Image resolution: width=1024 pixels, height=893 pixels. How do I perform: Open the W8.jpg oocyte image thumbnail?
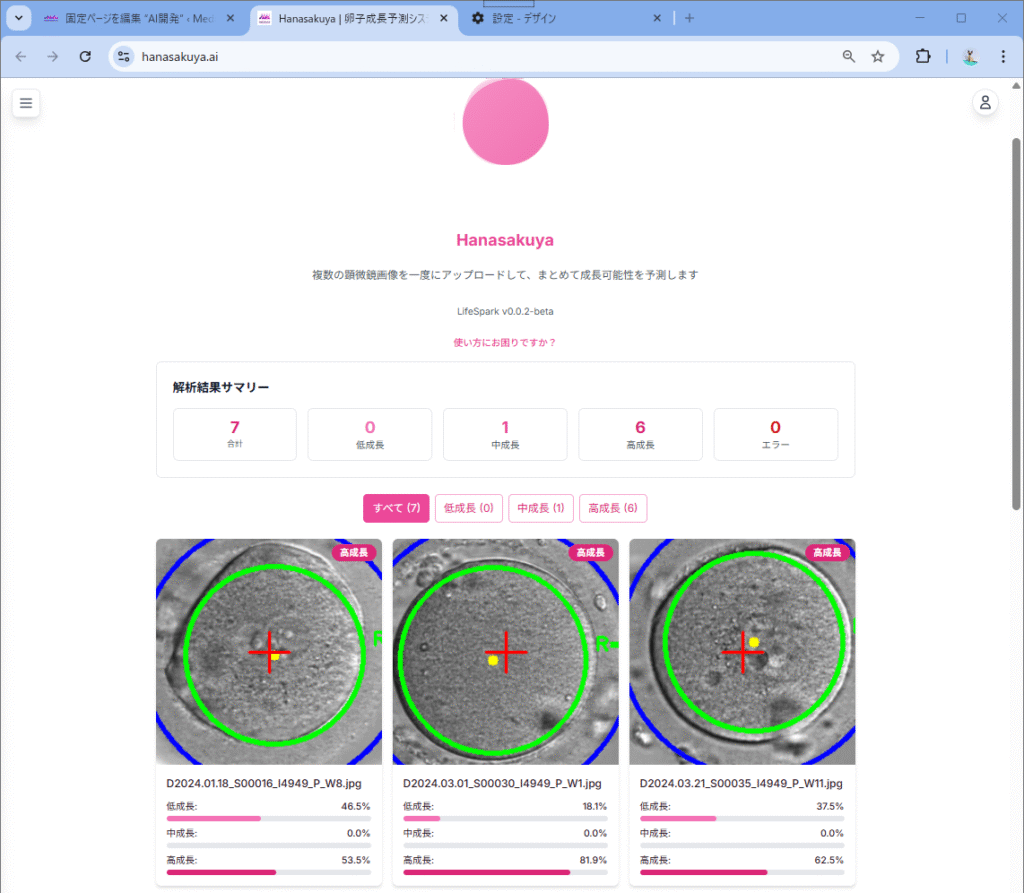pyautogui.click(x=268, y=652)
